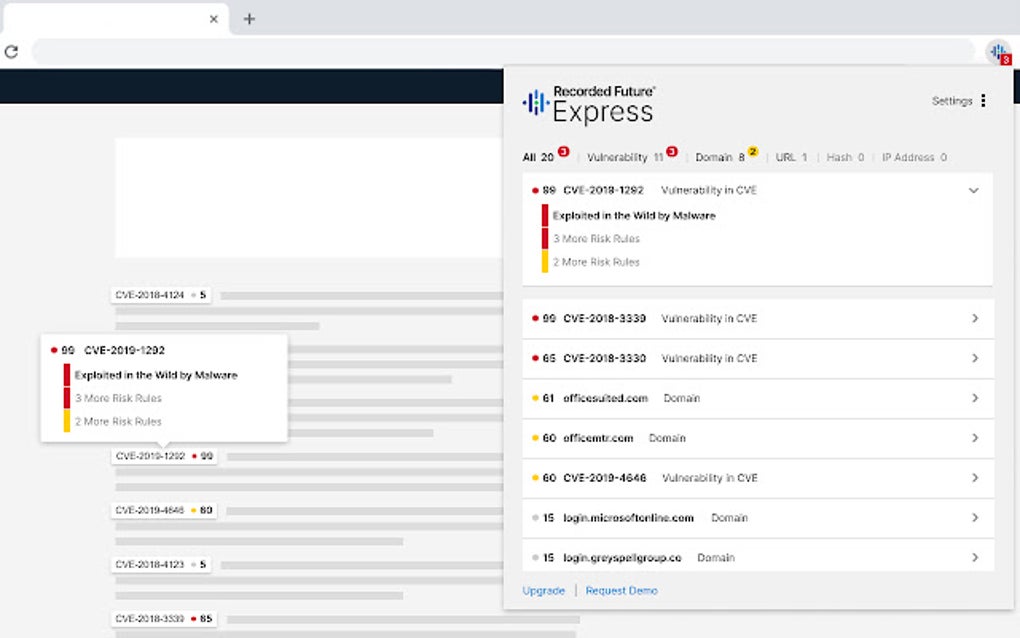Click the Recorded Future Express logo
This screenshot has width=1020, height=638.
coord(587,103)
